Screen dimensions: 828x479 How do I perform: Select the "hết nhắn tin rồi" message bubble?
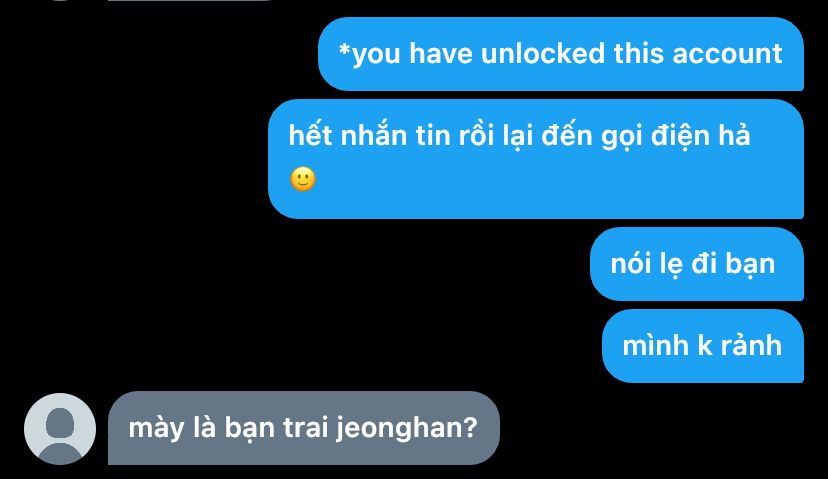tap(536, 159)
